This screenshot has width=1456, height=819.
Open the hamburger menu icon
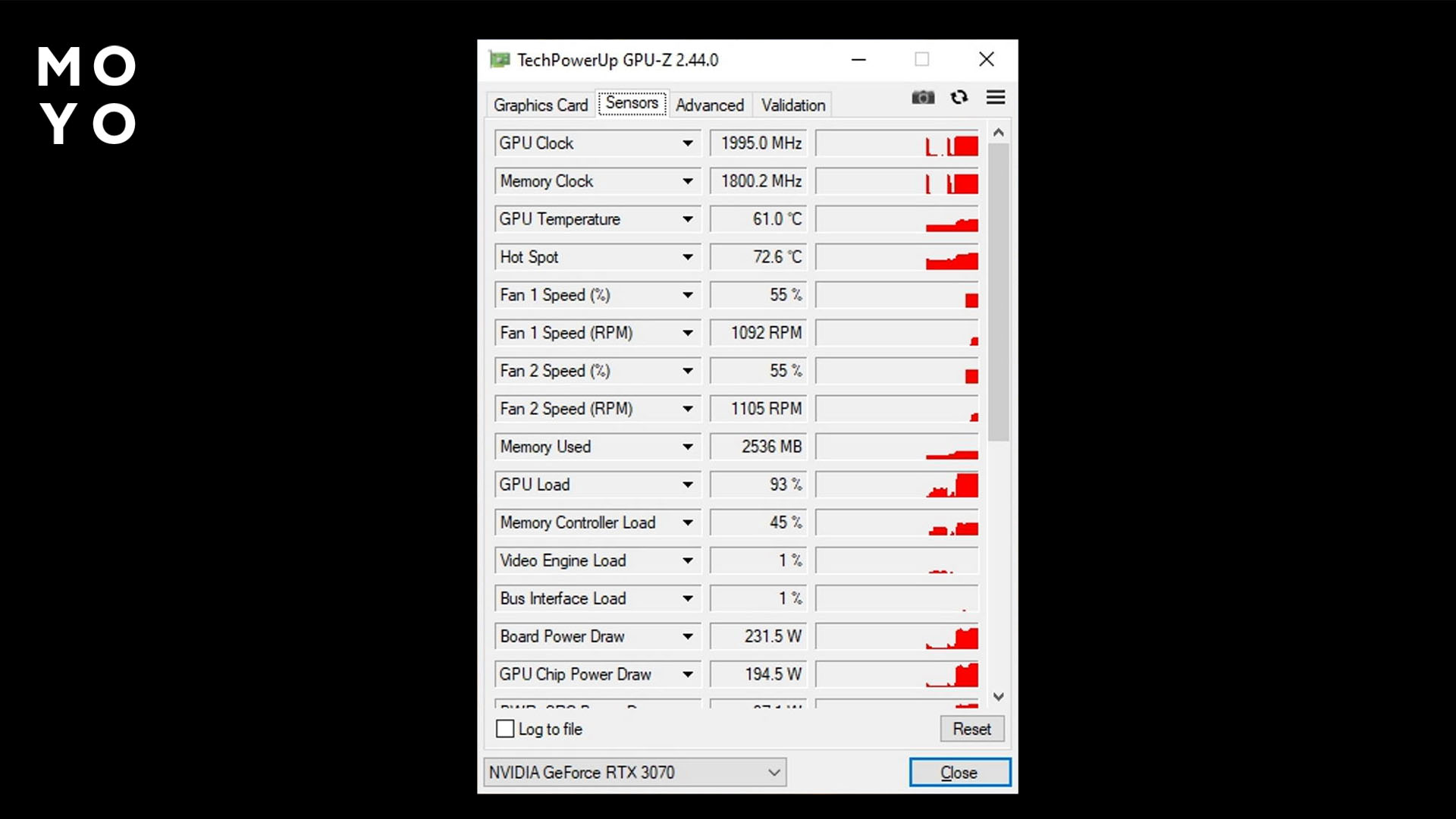point(996,97)
